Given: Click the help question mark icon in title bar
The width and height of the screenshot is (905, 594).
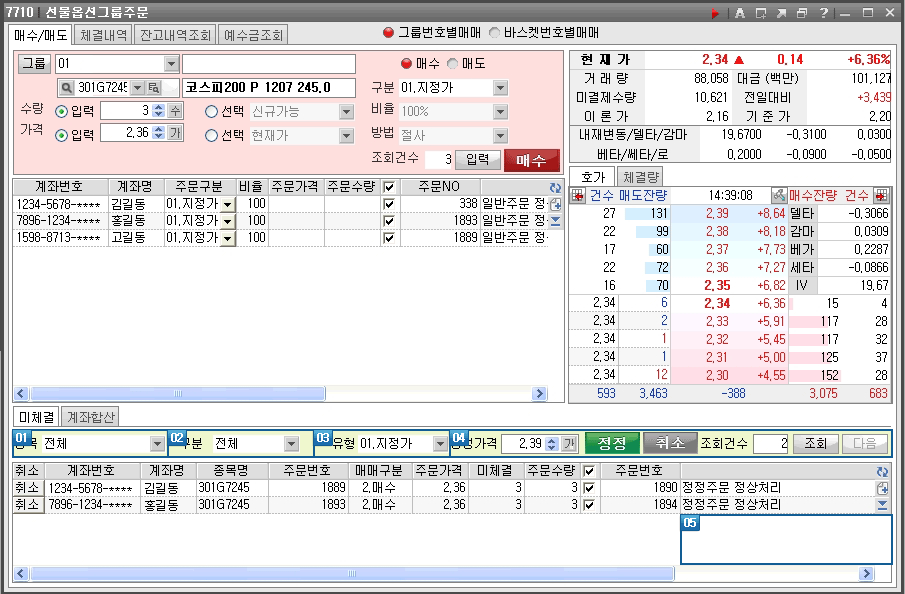Looking at the screenshot, I should [x=823, y=13].
